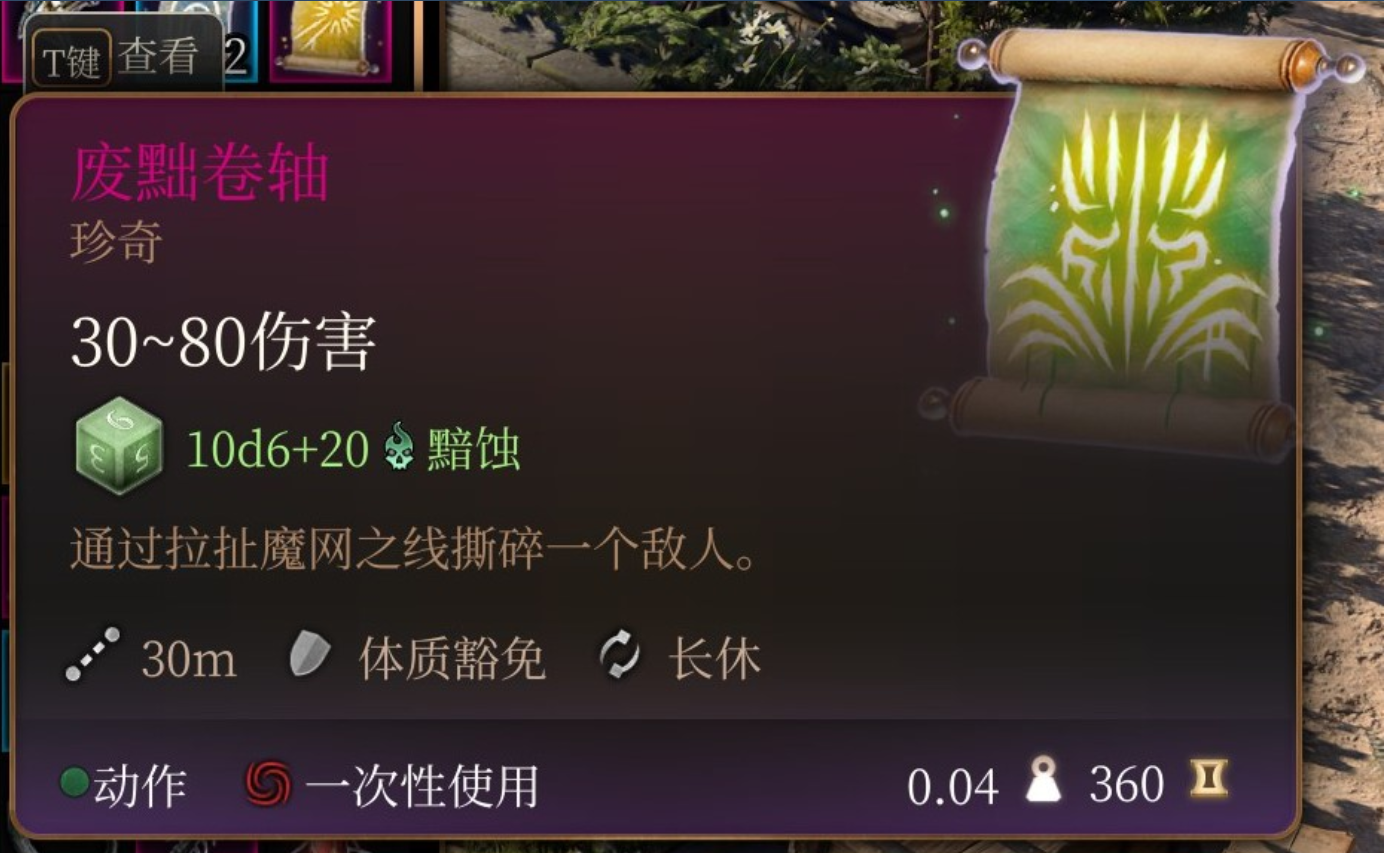
Task: Click the 珍奇 rarity label
Action: click(115, 243)
